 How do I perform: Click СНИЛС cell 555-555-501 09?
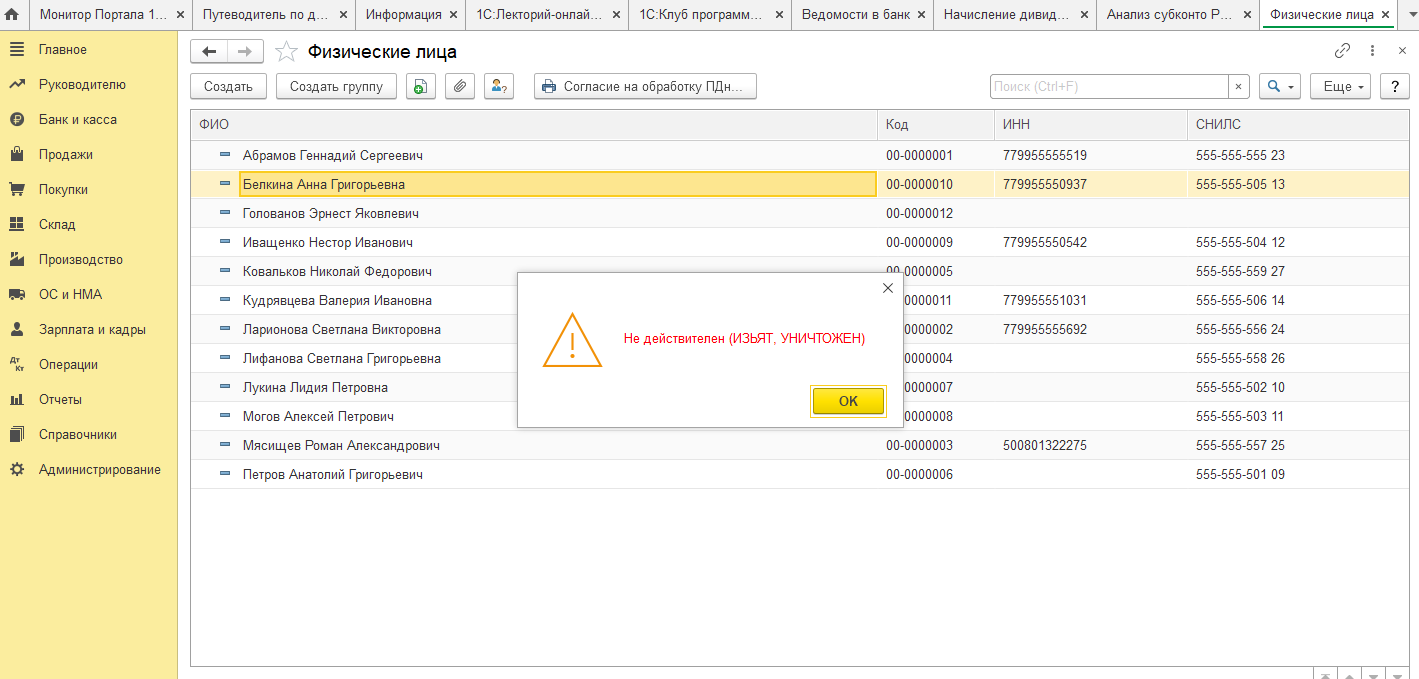1298,474
